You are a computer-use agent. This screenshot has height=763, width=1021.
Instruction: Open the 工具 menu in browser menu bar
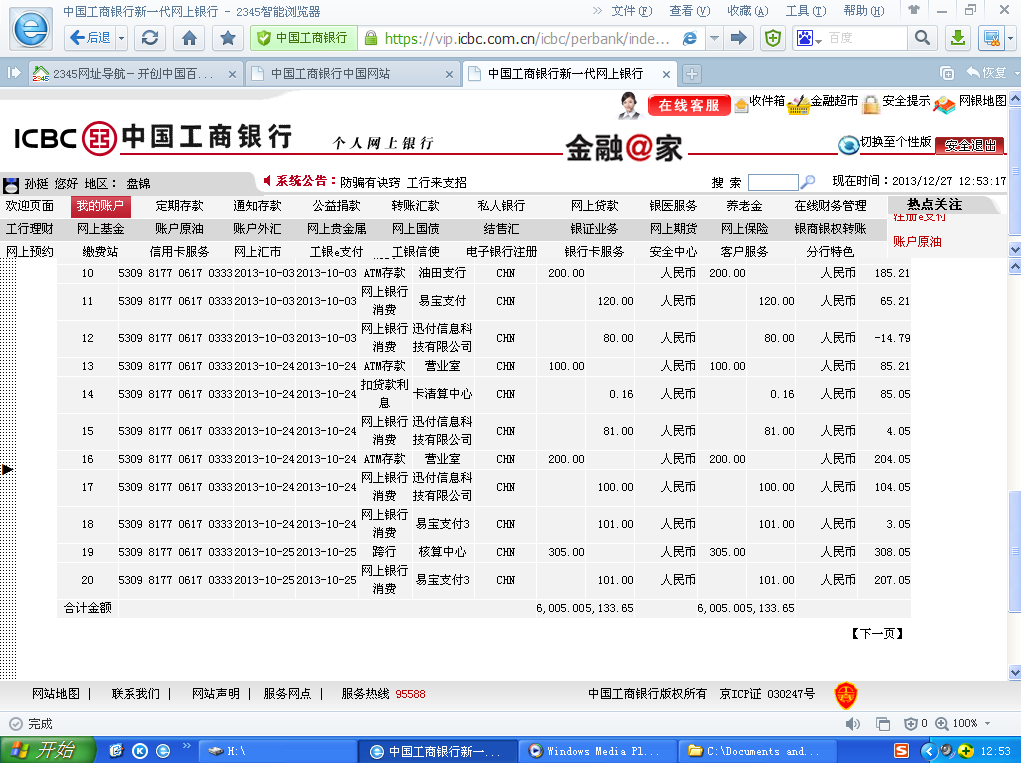tap(803, 10)
